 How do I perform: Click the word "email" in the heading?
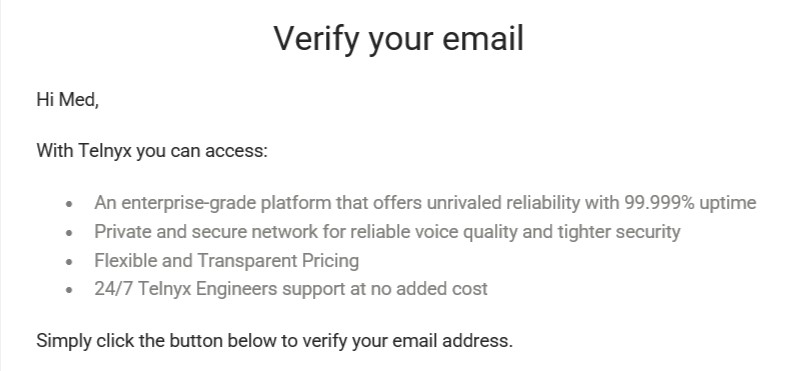click(483, 39)
